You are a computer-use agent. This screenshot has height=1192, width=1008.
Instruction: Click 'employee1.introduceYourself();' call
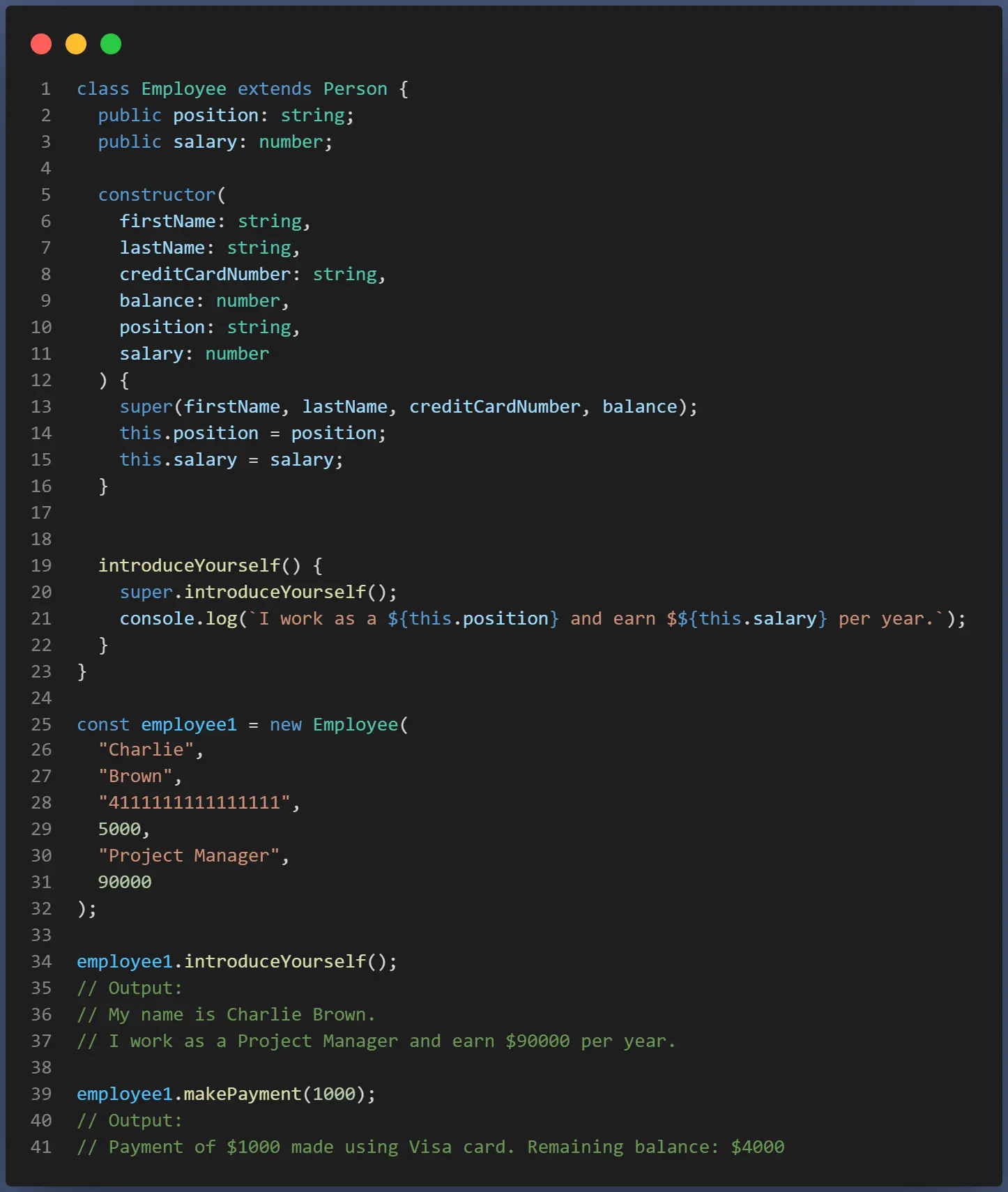[x=237, y=962]
